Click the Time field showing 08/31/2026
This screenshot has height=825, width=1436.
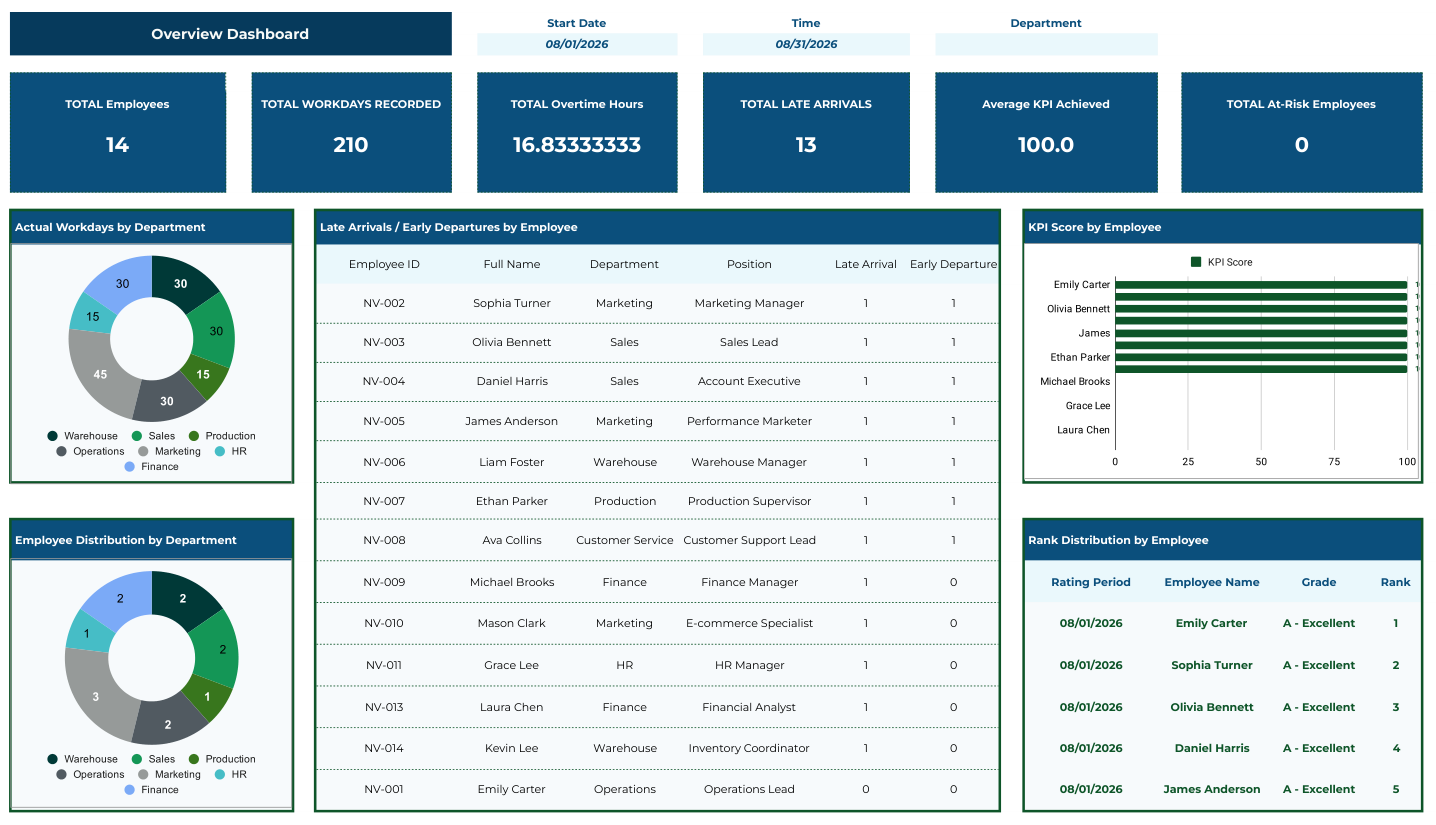point(806,44)
